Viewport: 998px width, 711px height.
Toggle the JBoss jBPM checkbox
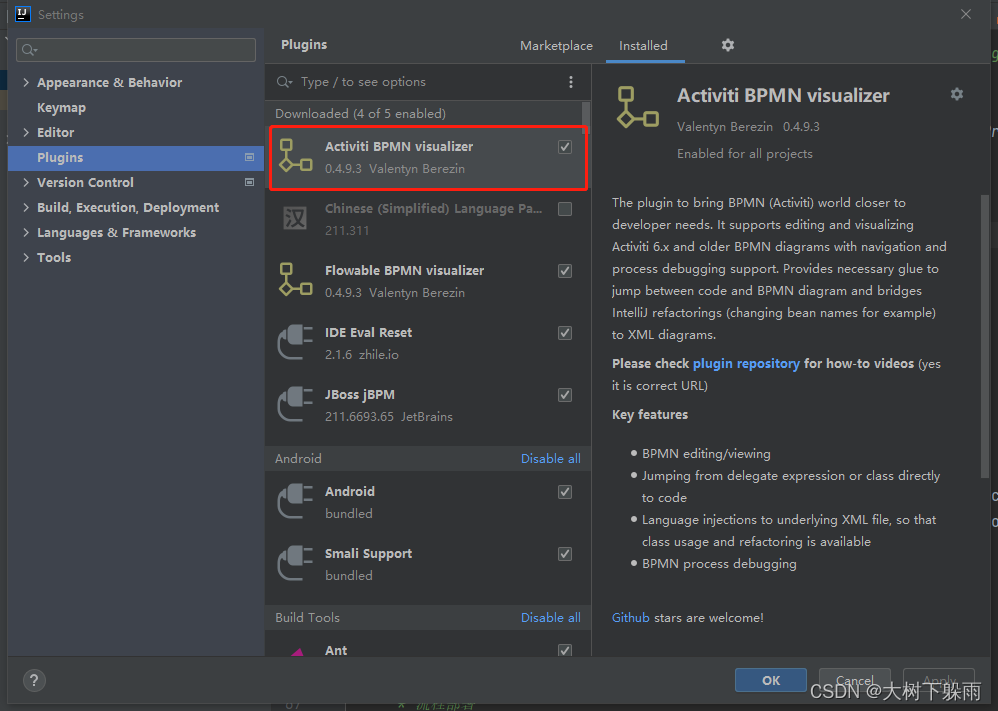point(565,395)
